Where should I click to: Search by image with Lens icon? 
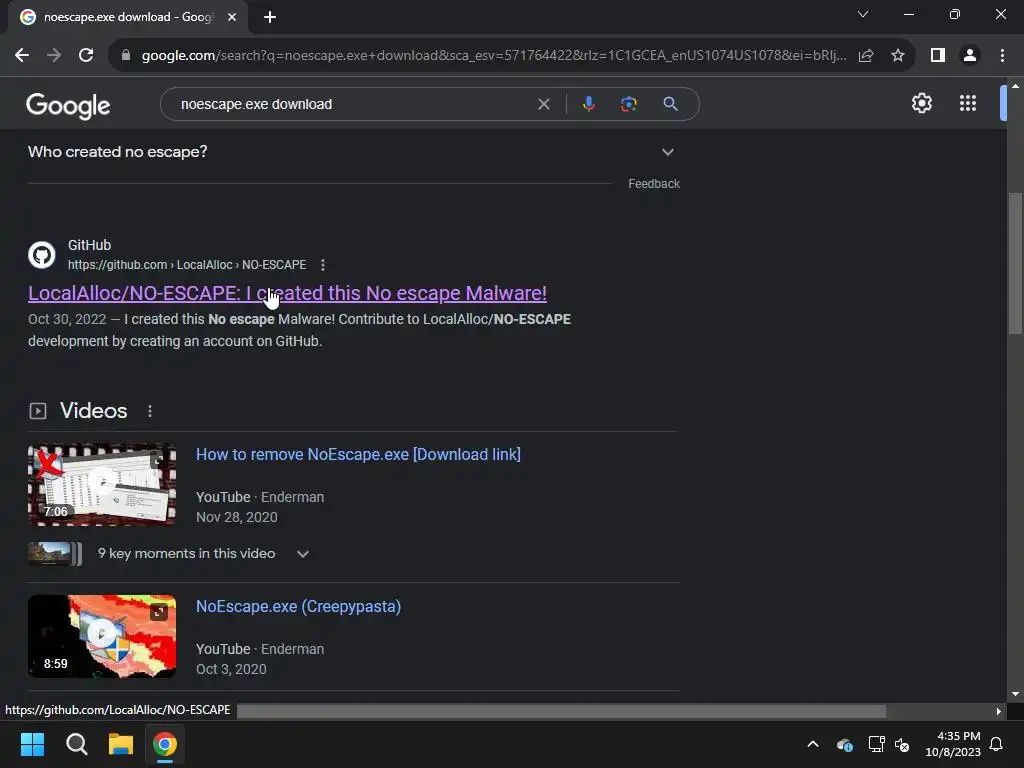[x=629, y=104]
